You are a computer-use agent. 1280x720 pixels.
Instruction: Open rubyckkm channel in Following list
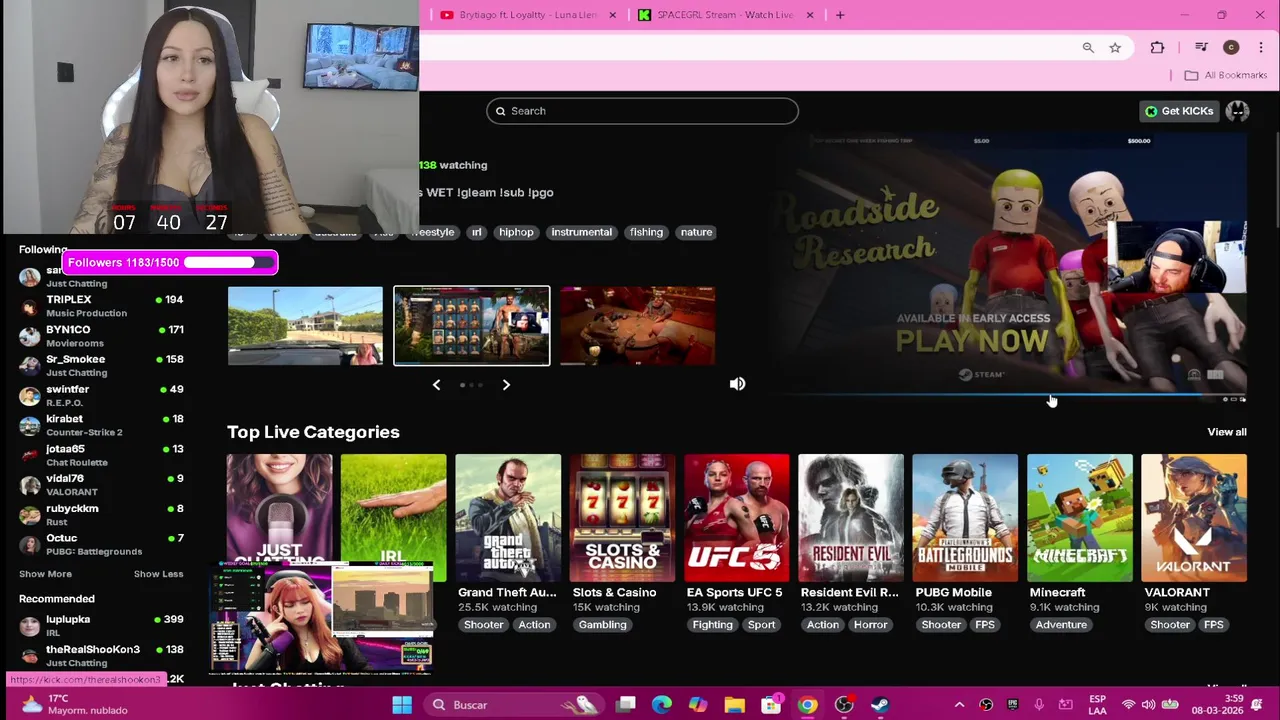pyautogui.click(x=100, y=514)
